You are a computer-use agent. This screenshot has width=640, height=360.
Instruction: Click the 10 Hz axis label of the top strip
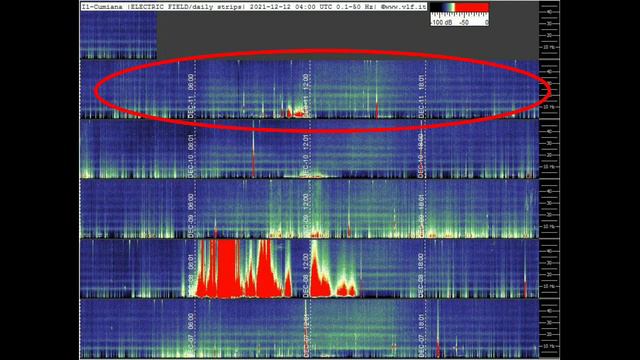coord(550,47)
